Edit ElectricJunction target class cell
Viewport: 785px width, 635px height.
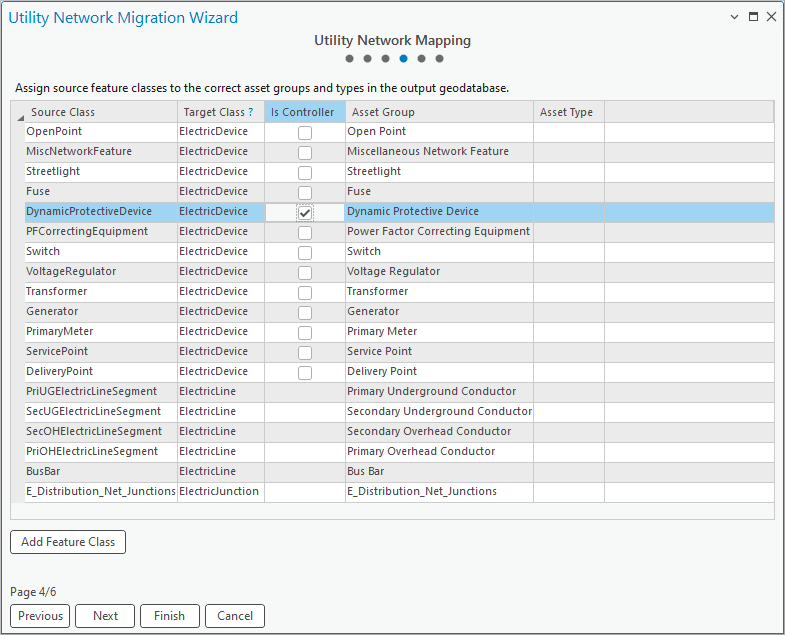click(221, 492)
